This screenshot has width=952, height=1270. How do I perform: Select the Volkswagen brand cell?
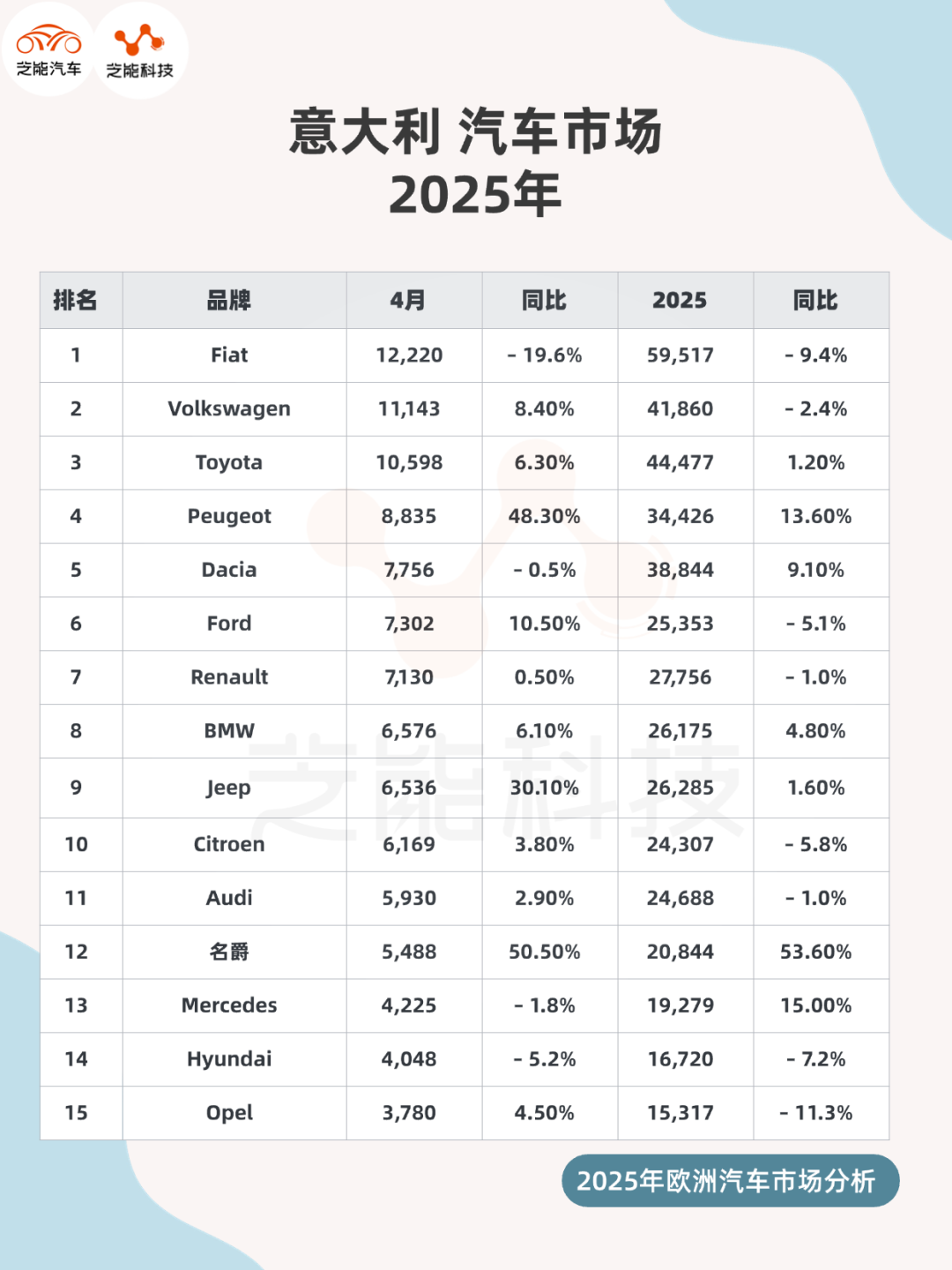[x=229, y=409]
